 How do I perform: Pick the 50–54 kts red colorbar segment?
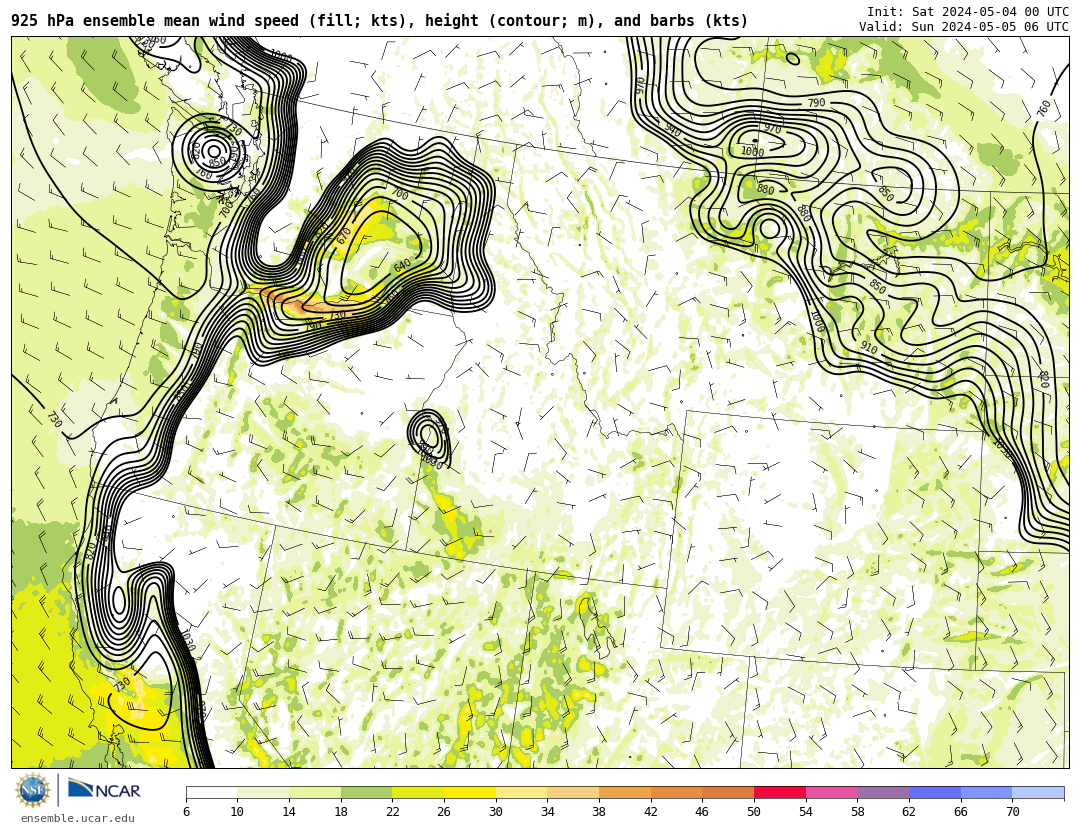coord(780,792)
